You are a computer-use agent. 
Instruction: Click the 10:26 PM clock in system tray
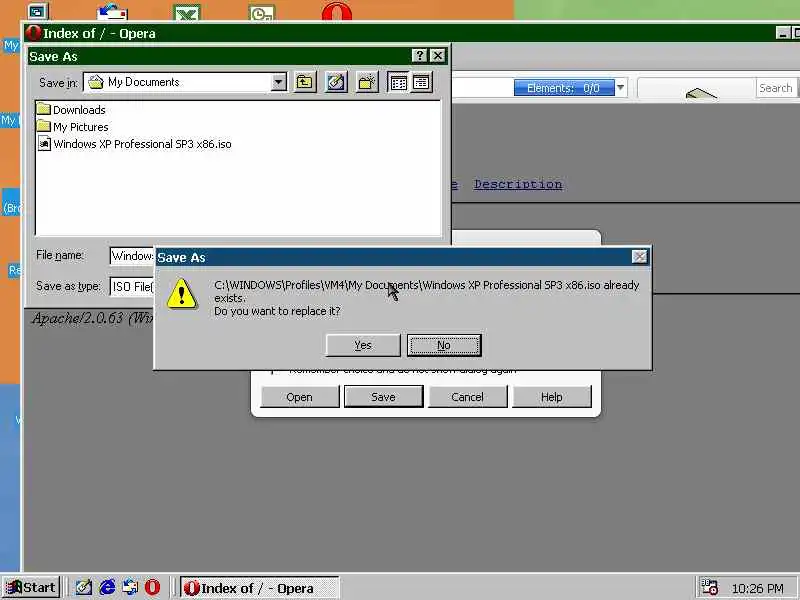(x=758, y=589)
